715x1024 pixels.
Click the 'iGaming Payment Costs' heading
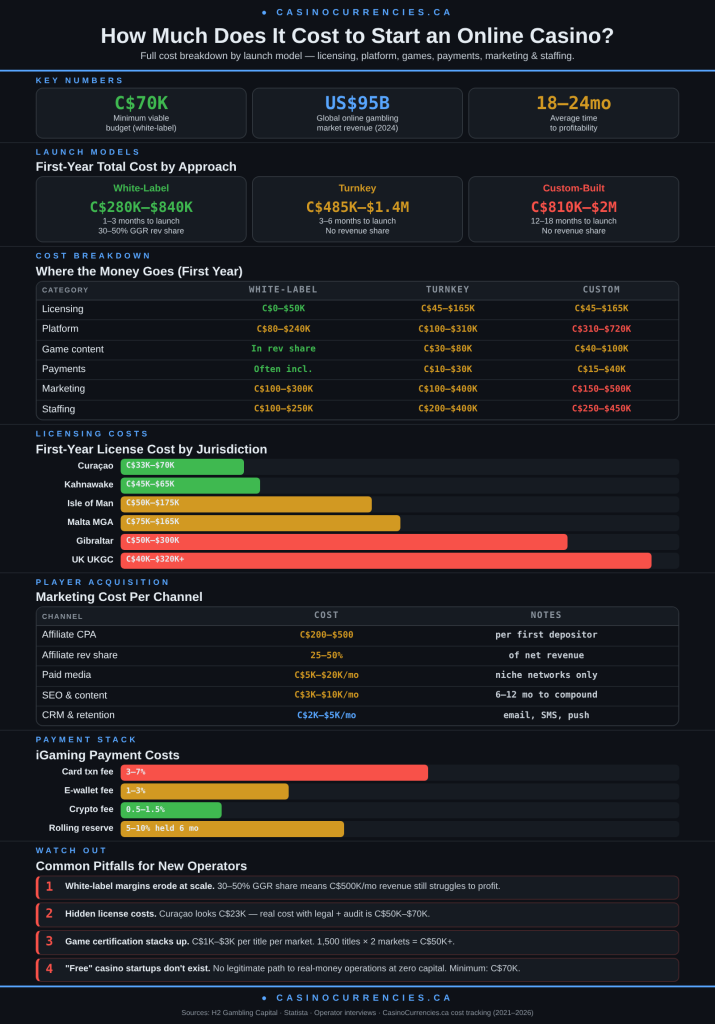(x=108, y=755)
